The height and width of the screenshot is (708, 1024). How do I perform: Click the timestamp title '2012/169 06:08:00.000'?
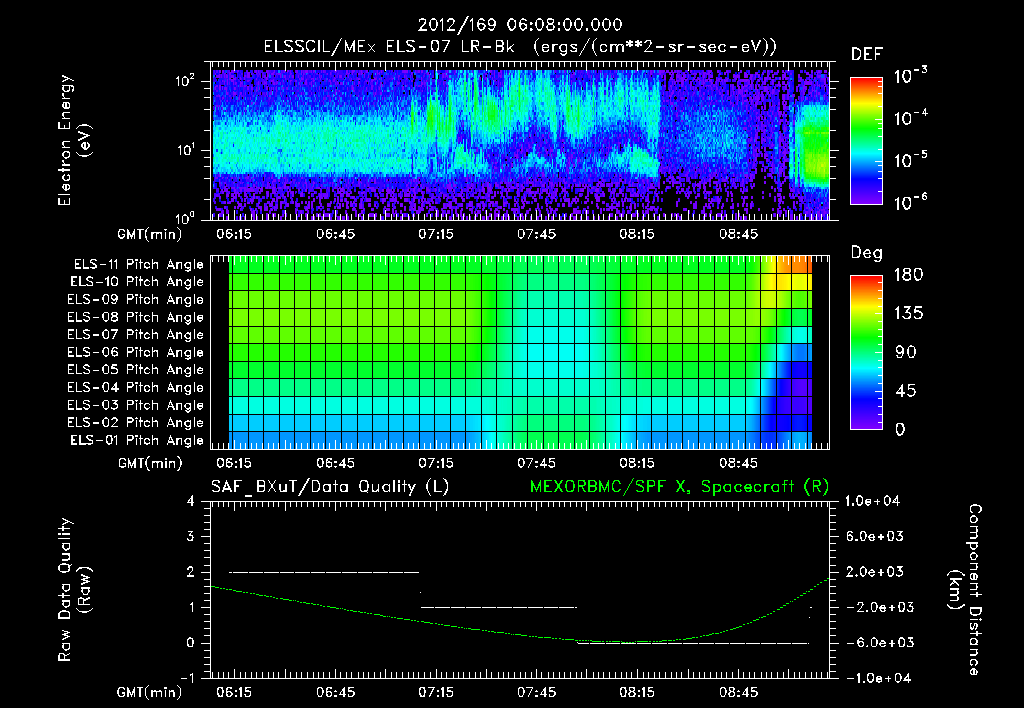pyautogui.click(x=520, y=25)
